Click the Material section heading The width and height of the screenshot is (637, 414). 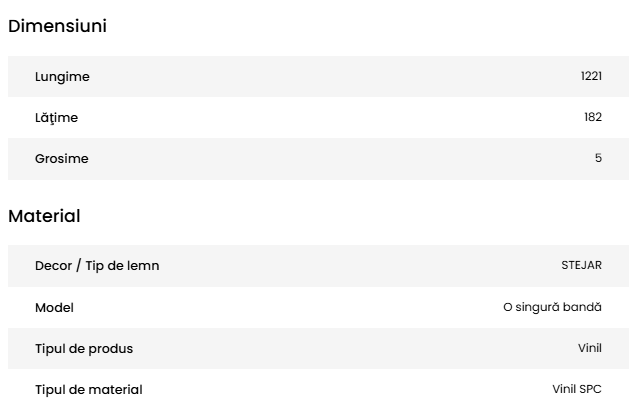point(44,216)
